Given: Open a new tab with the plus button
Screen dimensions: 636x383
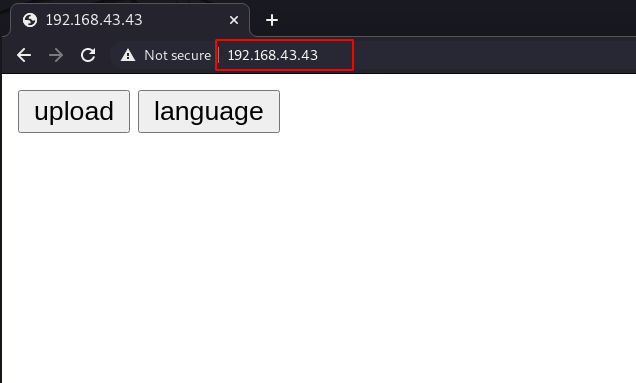Looking at the screenshot, I should click(x=272, y=20).
